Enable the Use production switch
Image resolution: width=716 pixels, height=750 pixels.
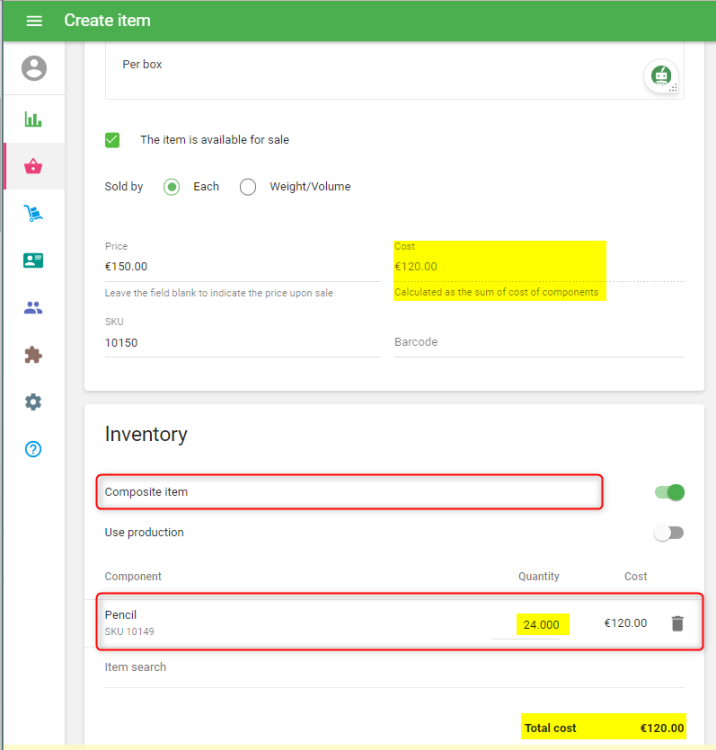tap(669, 533)
